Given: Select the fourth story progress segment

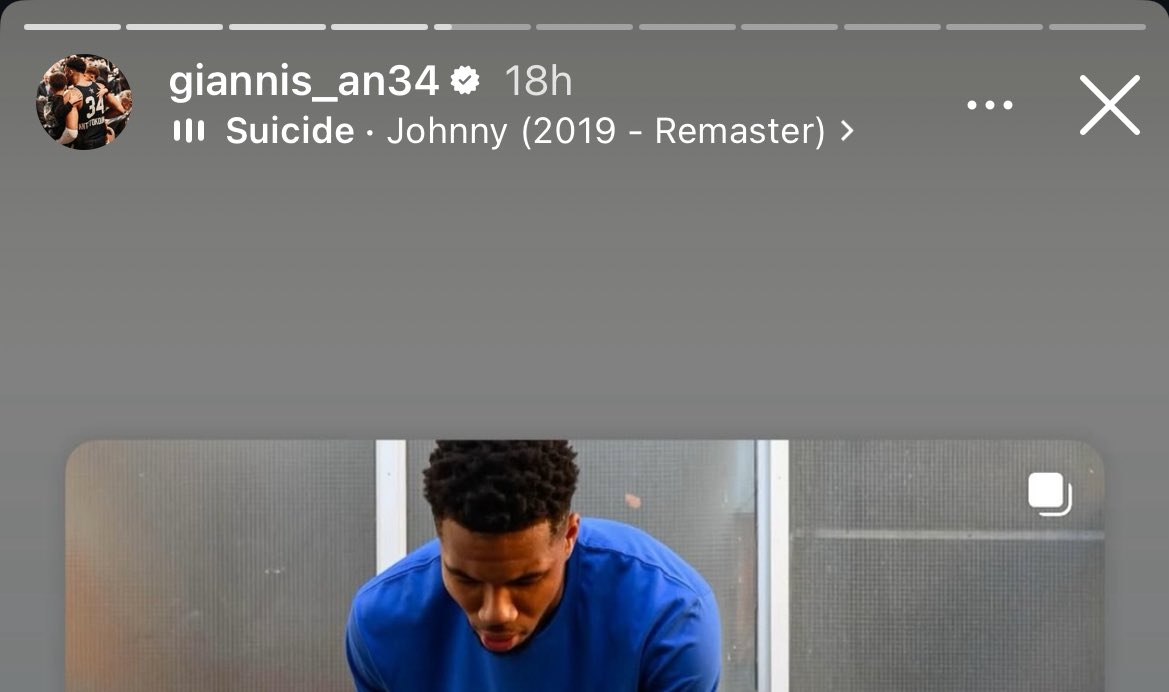Looking at the screenshot, I should [x=379, y=27].
